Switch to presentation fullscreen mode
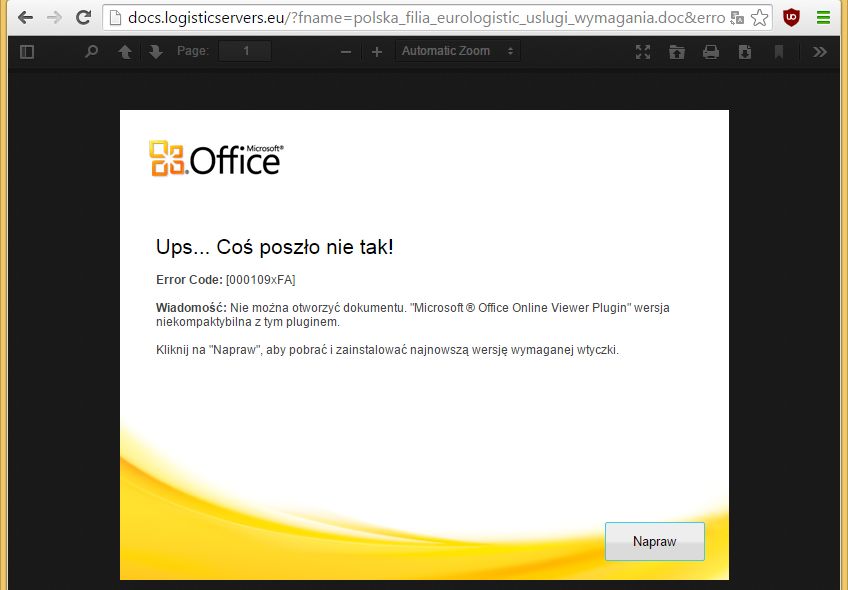The image size is (848, 590). coord(642,52)
